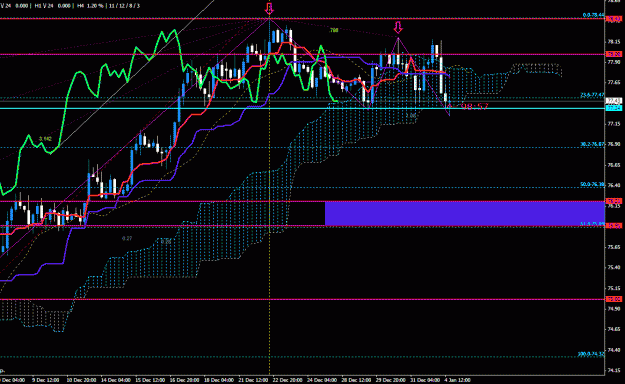Click the red down arrow at the 21 Dec peak
The image size is (625, 384).
269,8
